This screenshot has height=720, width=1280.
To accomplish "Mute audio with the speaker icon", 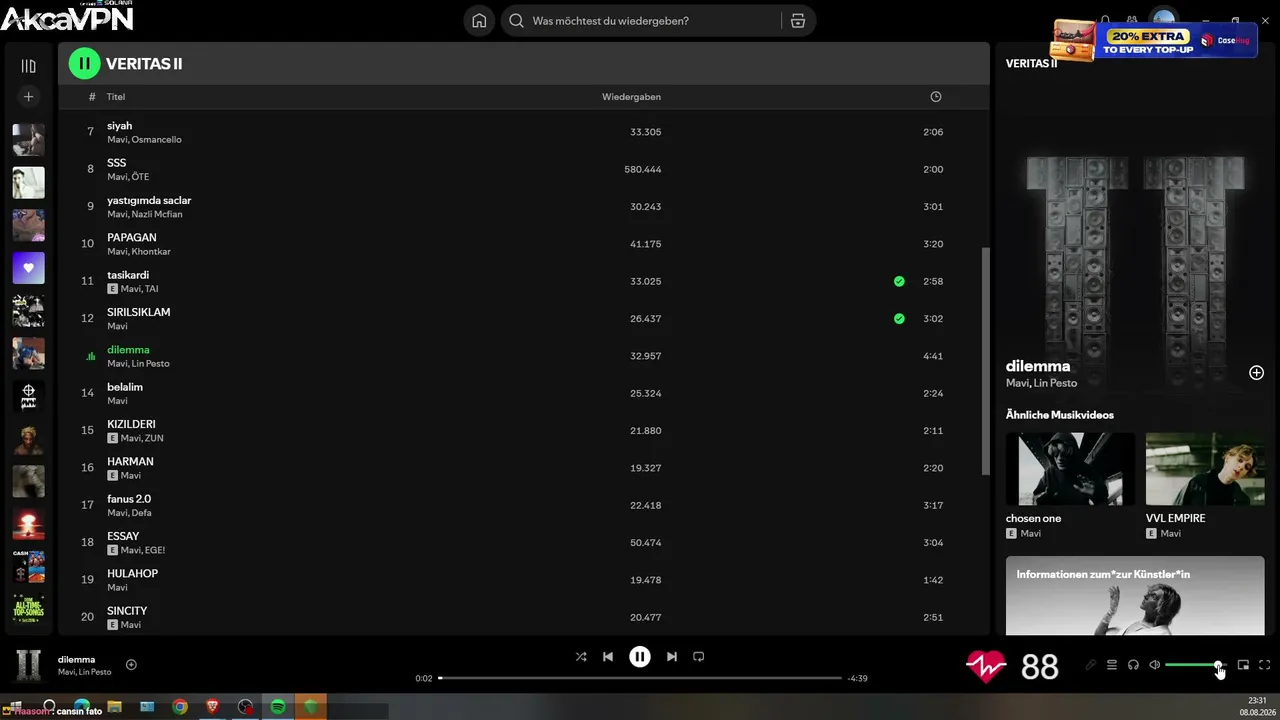I will click(x=1154, y=665).
